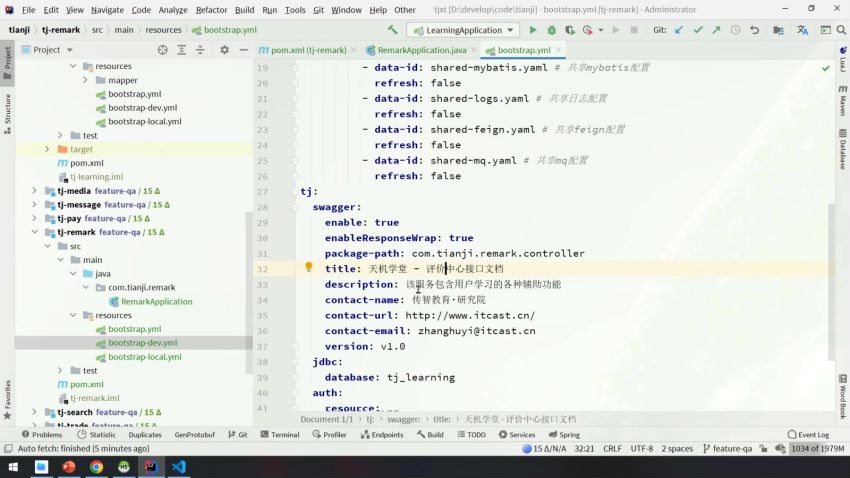This screenshot has height=478, width=850.
Task: Open the Refactor menu
Action: point(211,10)
